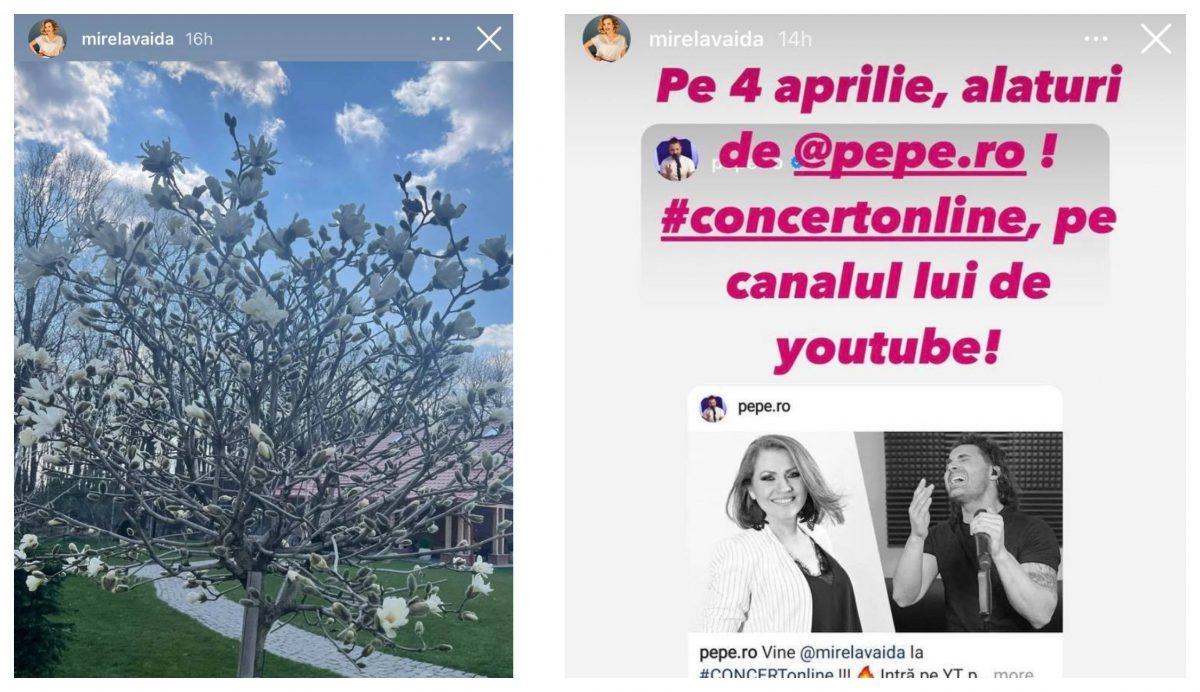The height and width of the screenshot is (692, 1200).
Task: Click the 14h timestamp on right story
Action: (796, 39)
